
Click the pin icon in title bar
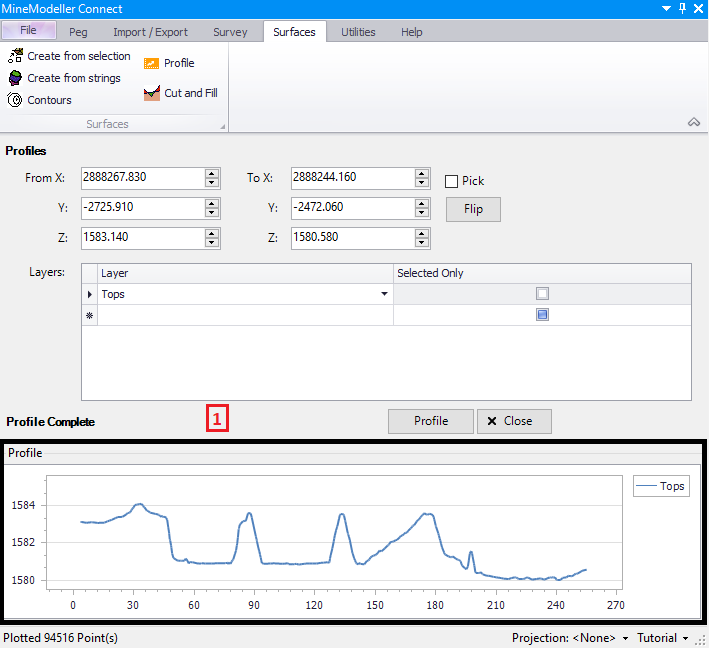[x=682, y=8]
